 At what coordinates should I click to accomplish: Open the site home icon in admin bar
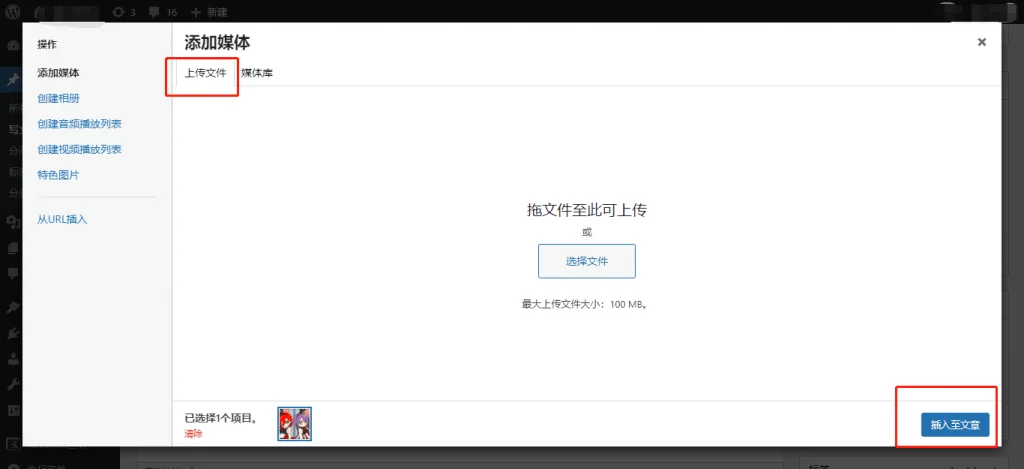(39, 12)
